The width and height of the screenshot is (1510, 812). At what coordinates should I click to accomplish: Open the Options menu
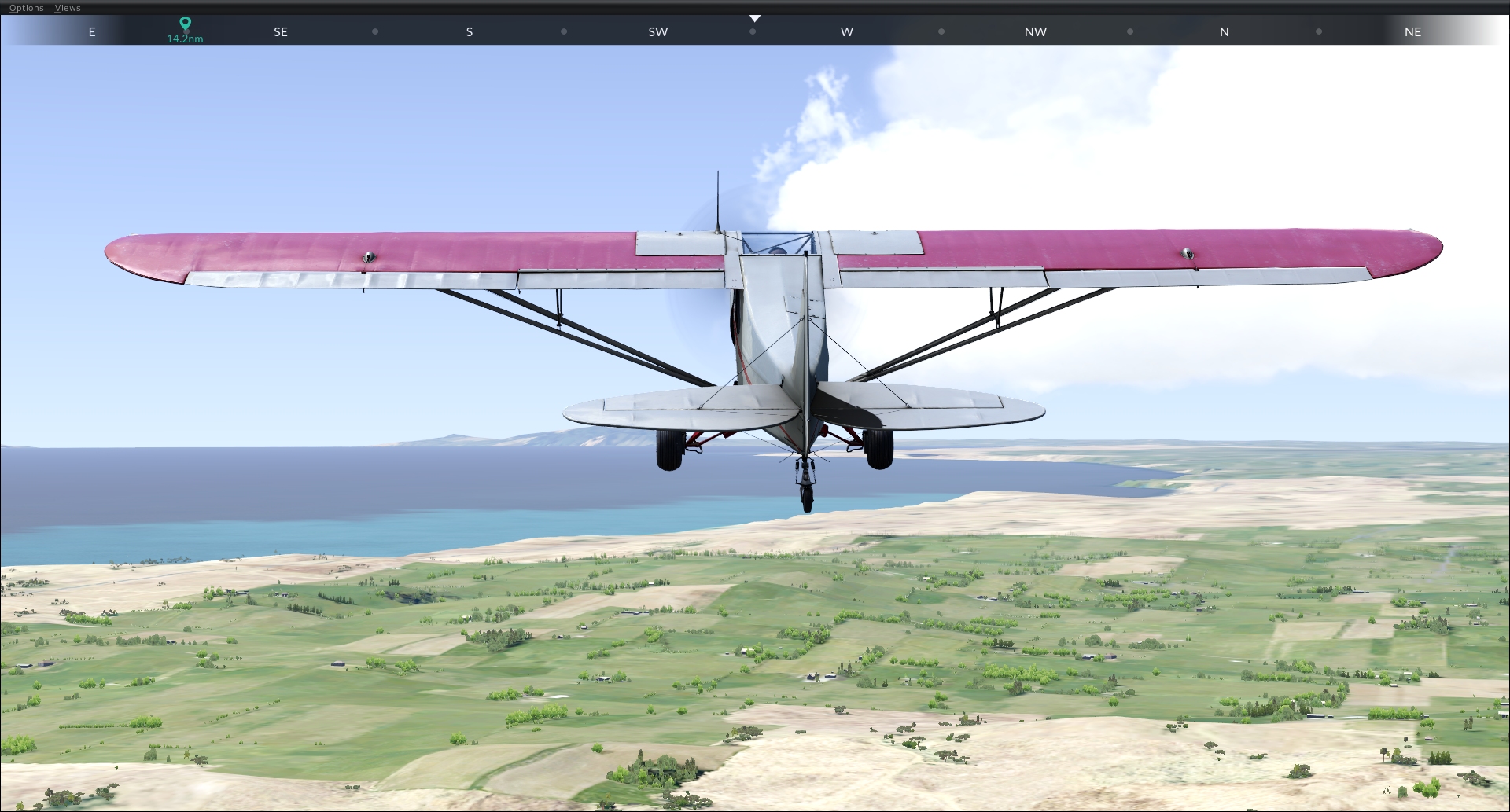point(27,8)
